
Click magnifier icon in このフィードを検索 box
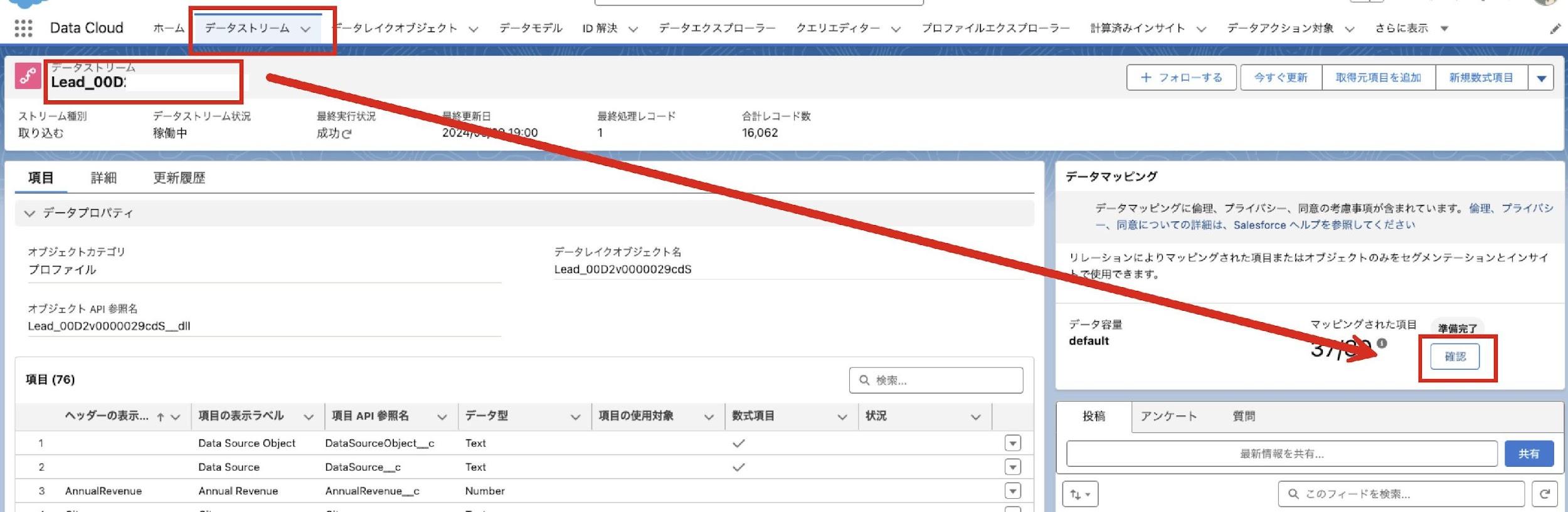coord(1293,494)
